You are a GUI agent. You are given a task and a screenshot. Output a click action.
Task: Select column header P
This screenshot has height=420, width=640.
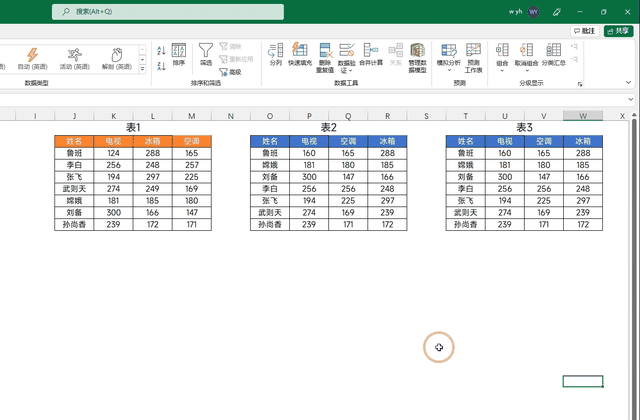[x=309, y=116]
